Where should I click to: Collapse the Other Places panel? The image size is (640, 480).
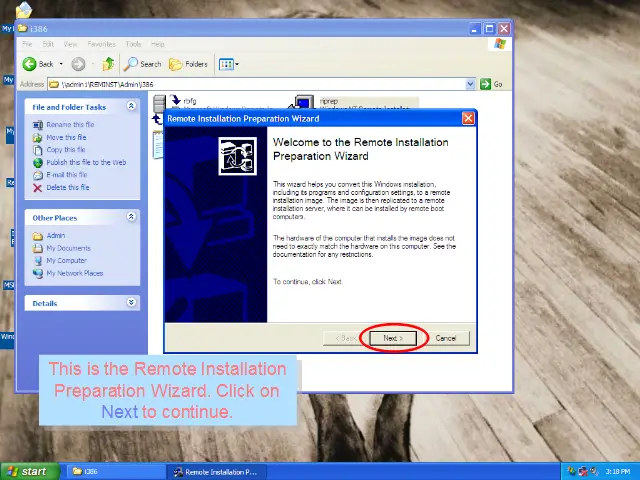131,217
